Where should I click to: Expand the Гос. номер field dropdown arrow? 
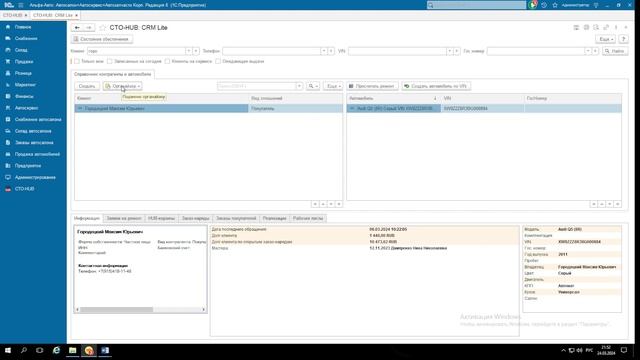pos(588,51)
